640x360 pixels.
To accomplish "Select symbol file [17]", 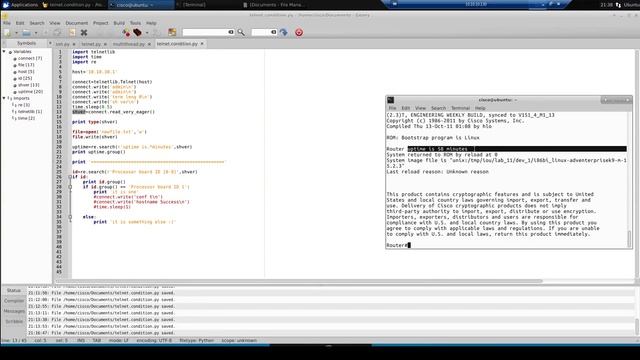I will pos(26,65).
